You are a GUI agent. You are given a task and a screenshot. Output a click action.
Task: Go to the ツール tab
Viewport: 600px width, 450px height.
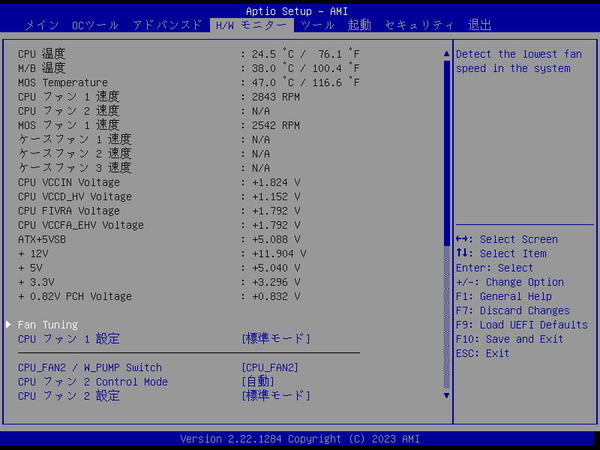pos(317,25)
